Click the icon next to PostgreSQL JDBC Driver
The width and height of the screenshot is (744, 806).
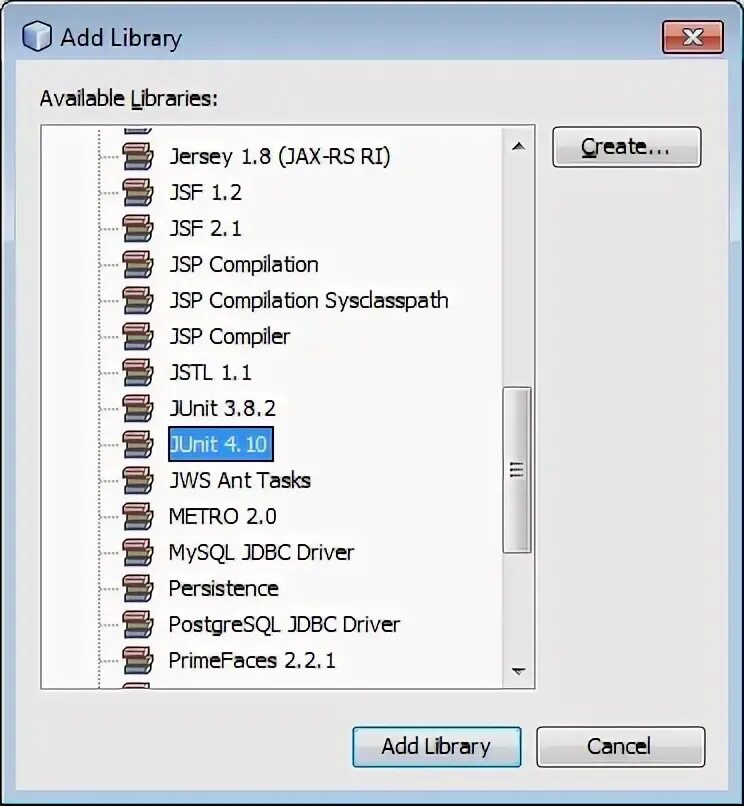[x=138, y=624]
